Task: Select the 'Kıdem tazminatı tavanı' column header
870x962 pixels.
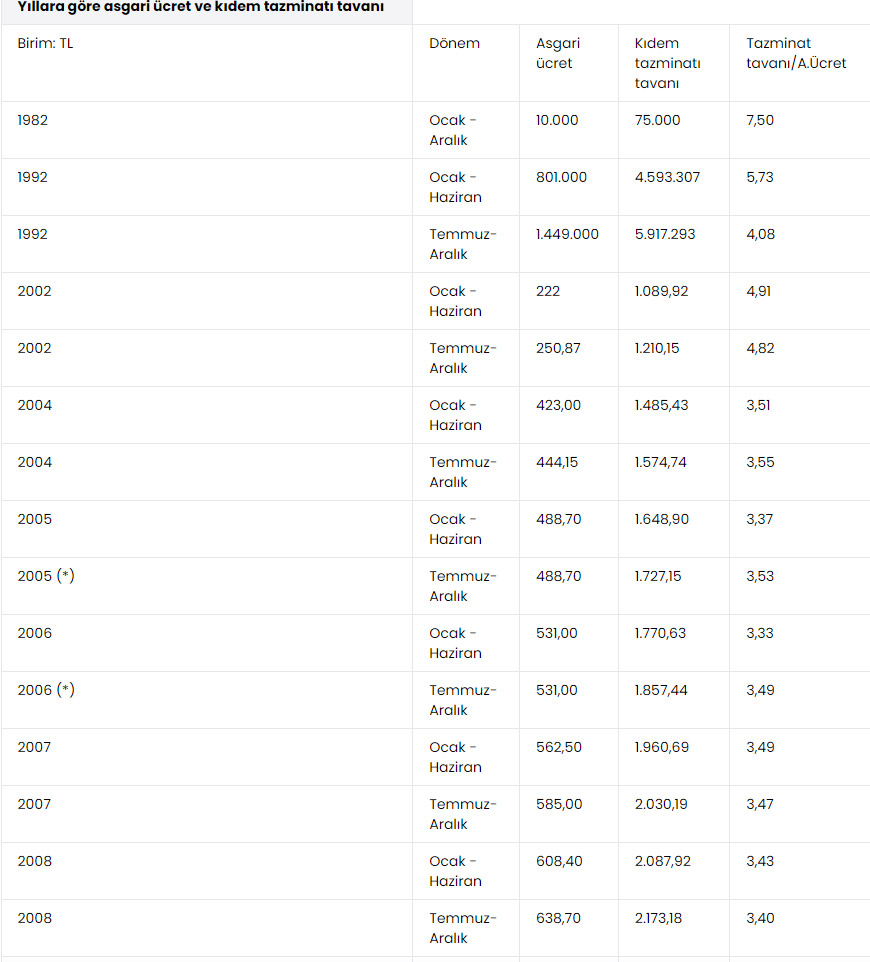Action: coord(667,63)
